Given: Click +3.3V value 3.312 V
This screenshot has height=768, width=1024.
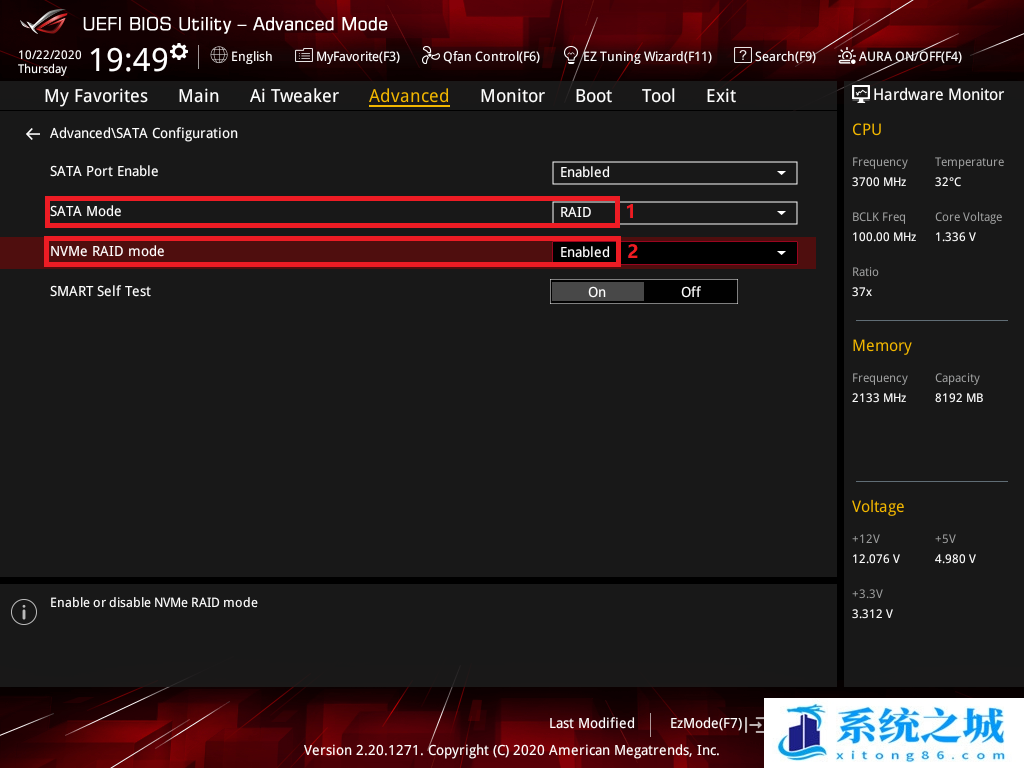Looking at the screenshot, I should 872,614.
